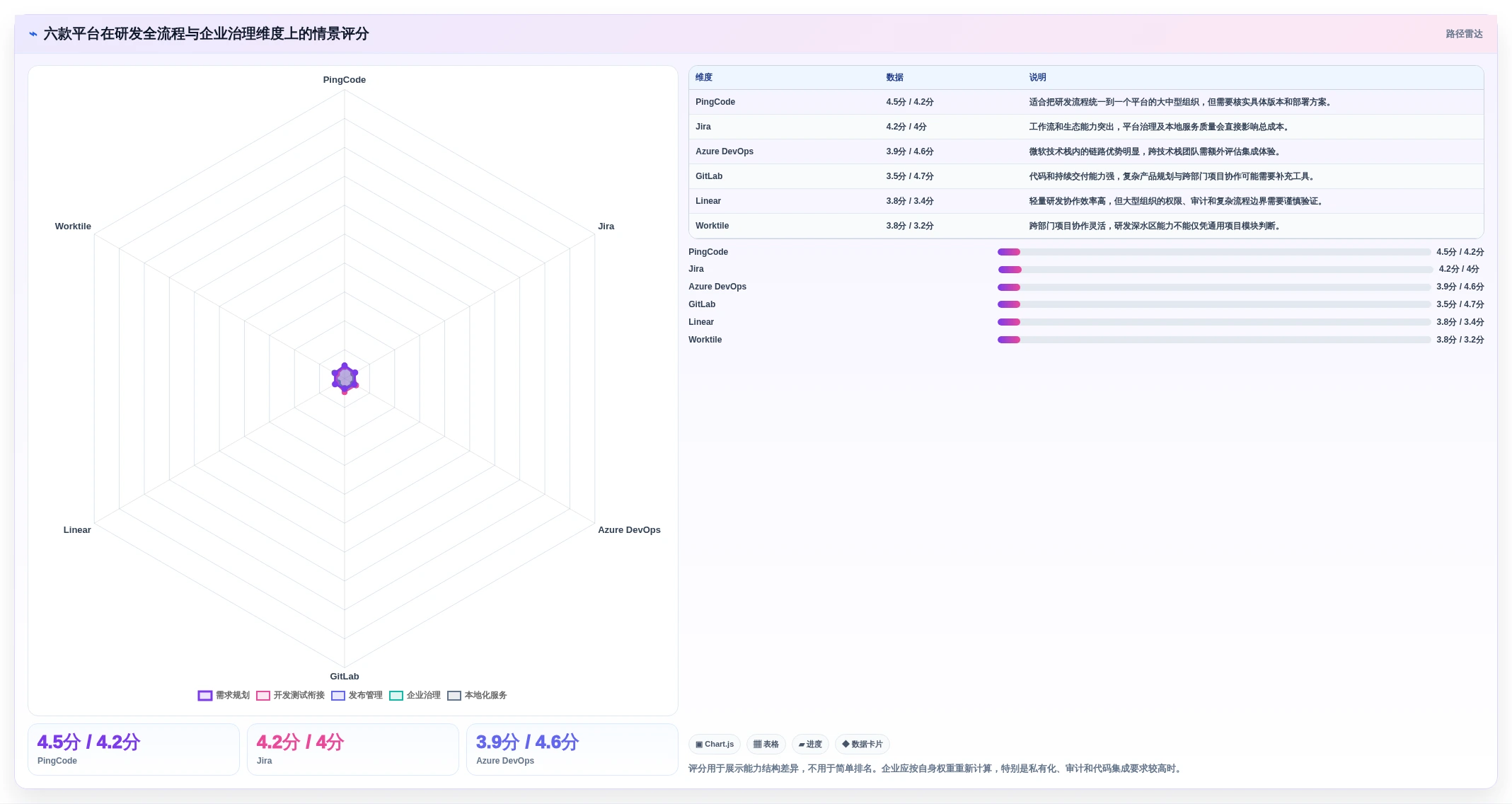Click the Worktile table row name
1512x804 pixels.
pyautogui.click(x=712, y=226)
